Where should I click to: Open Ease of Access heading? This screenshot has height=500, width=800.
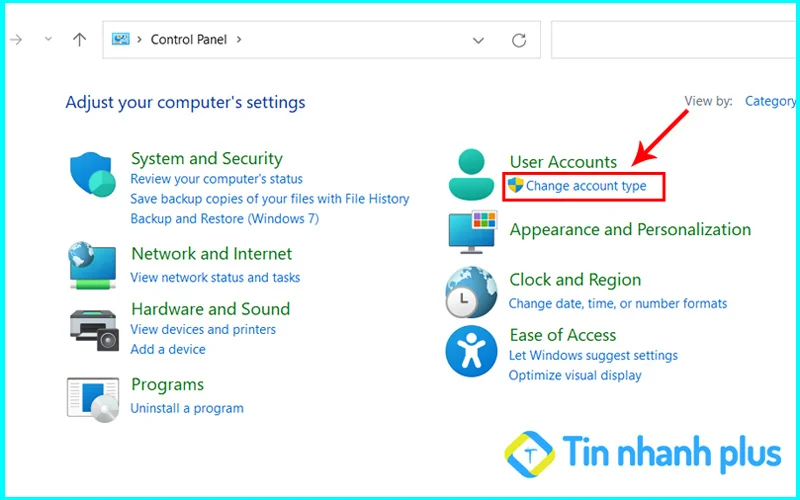563,335
